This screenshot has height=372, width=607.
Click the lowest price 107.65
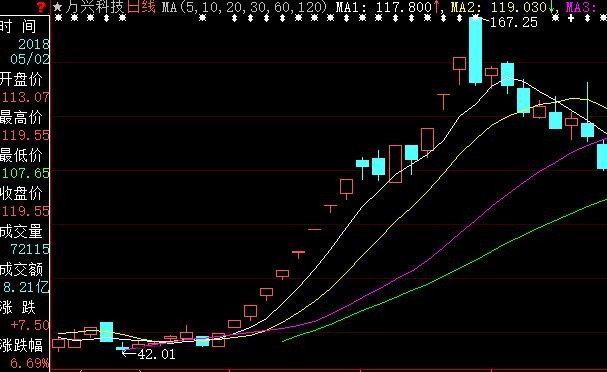coord(26,173)
